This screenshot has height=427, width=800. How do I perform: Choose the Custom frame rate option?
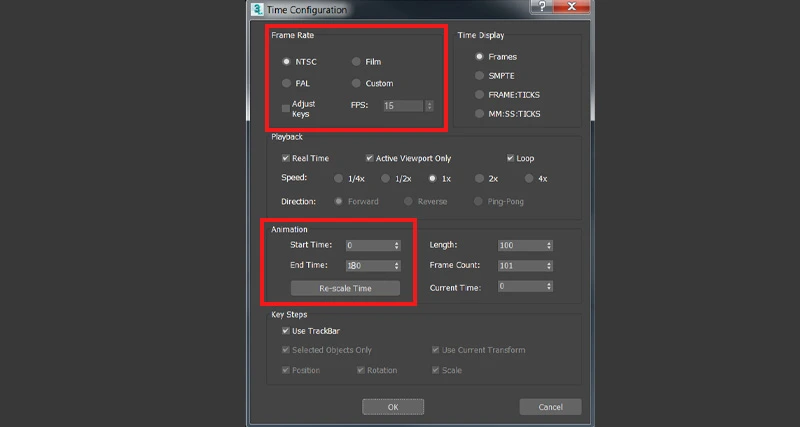356,83
